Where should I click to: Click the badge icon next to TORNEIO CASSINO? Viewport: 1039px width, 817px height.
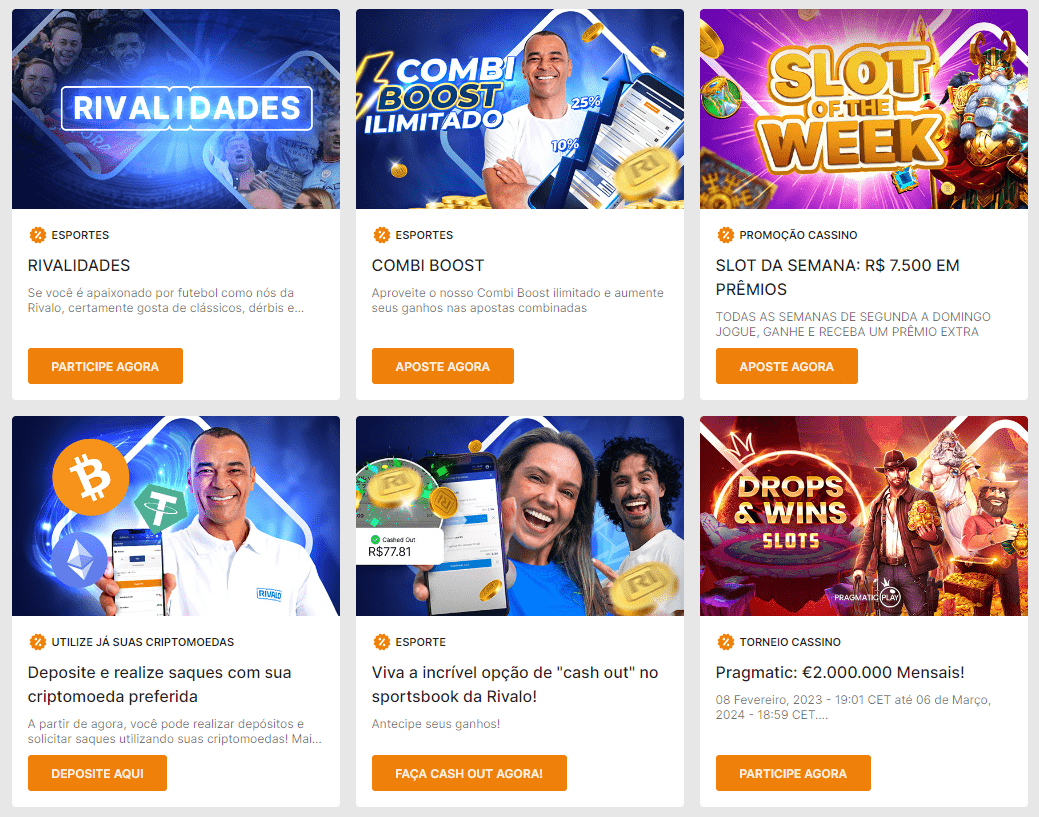click(x=726, y=641)
